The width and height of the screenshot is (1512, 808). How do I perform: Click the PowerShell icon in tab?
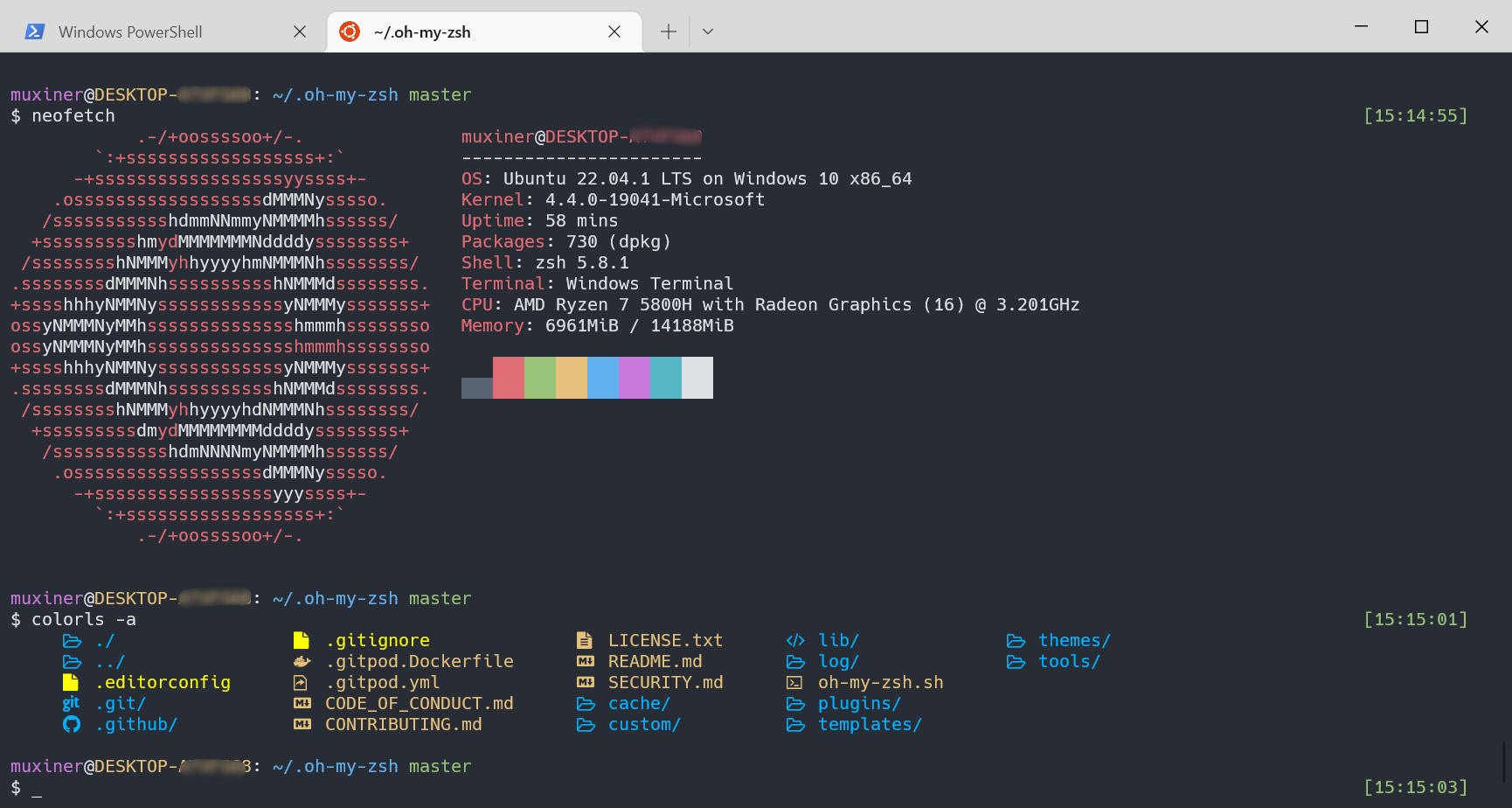[35, 31]
